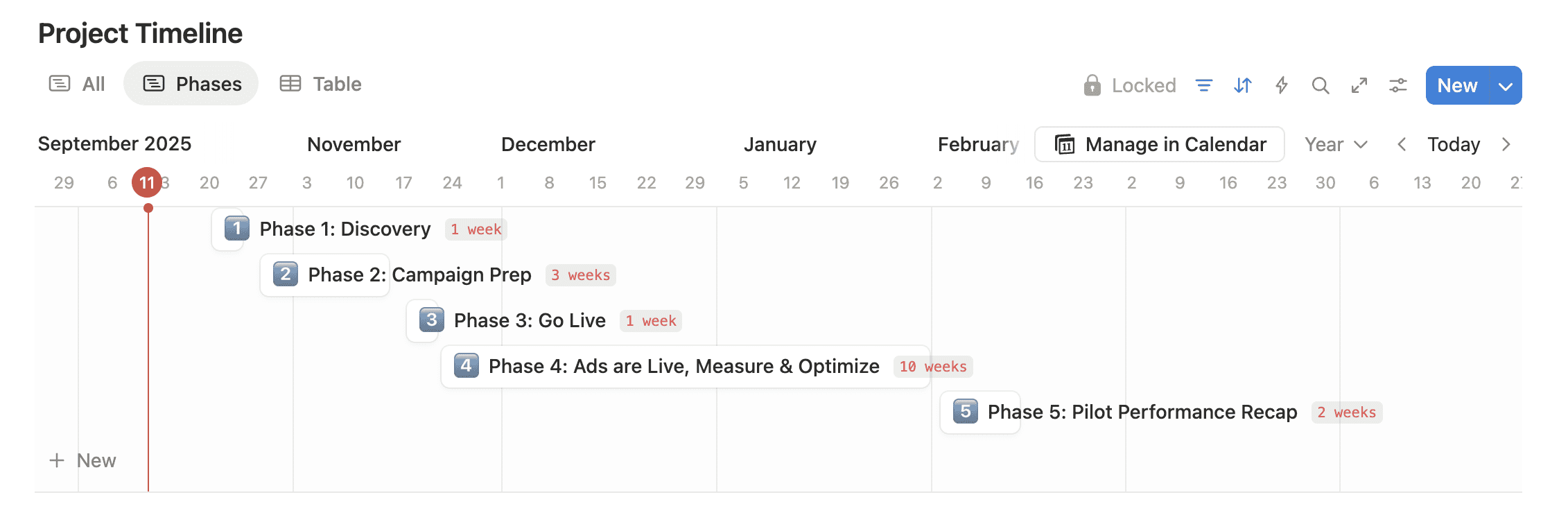This screenshot has width=1568, height=531.
Task: Select the Phase 4 ten weeks duration badge
Action: pos(932,367)
